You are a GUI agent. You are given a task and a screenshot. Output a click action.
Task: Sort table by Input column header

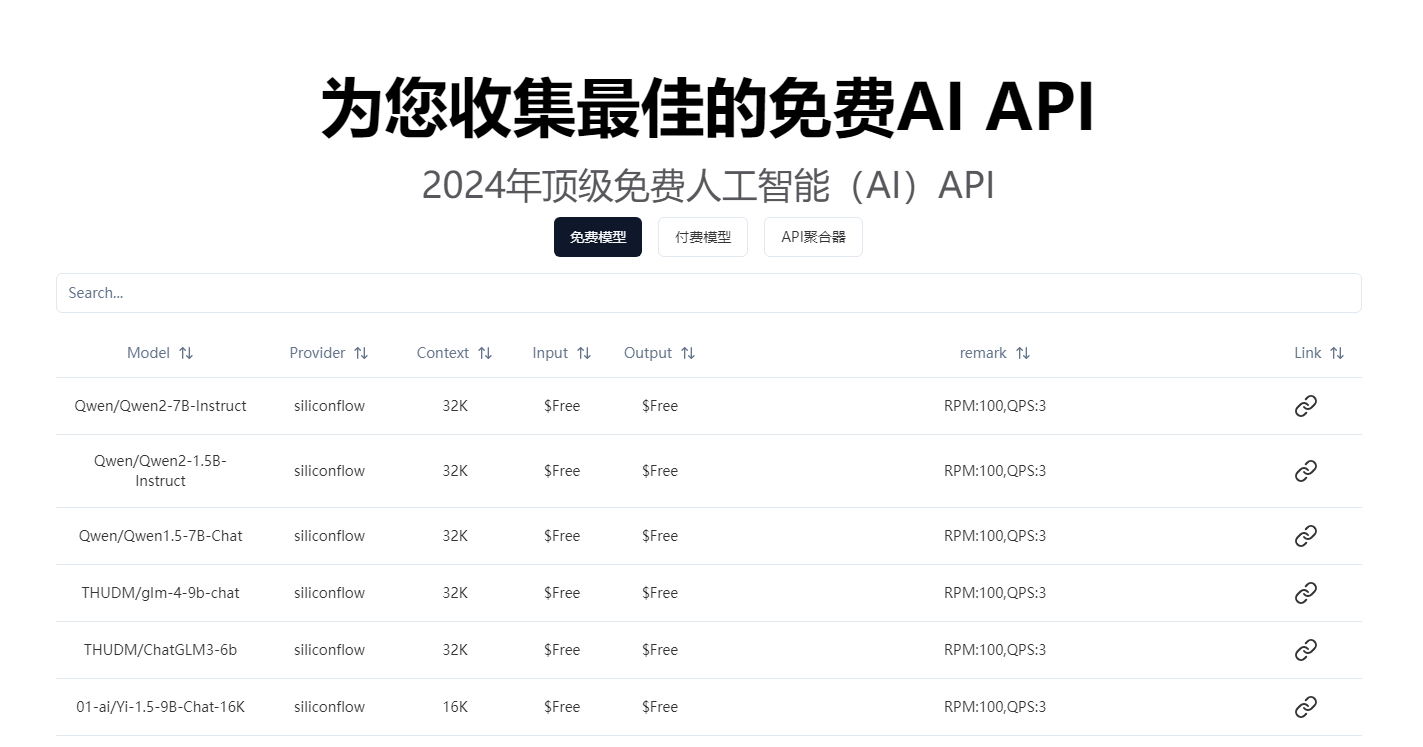[562, 353]
